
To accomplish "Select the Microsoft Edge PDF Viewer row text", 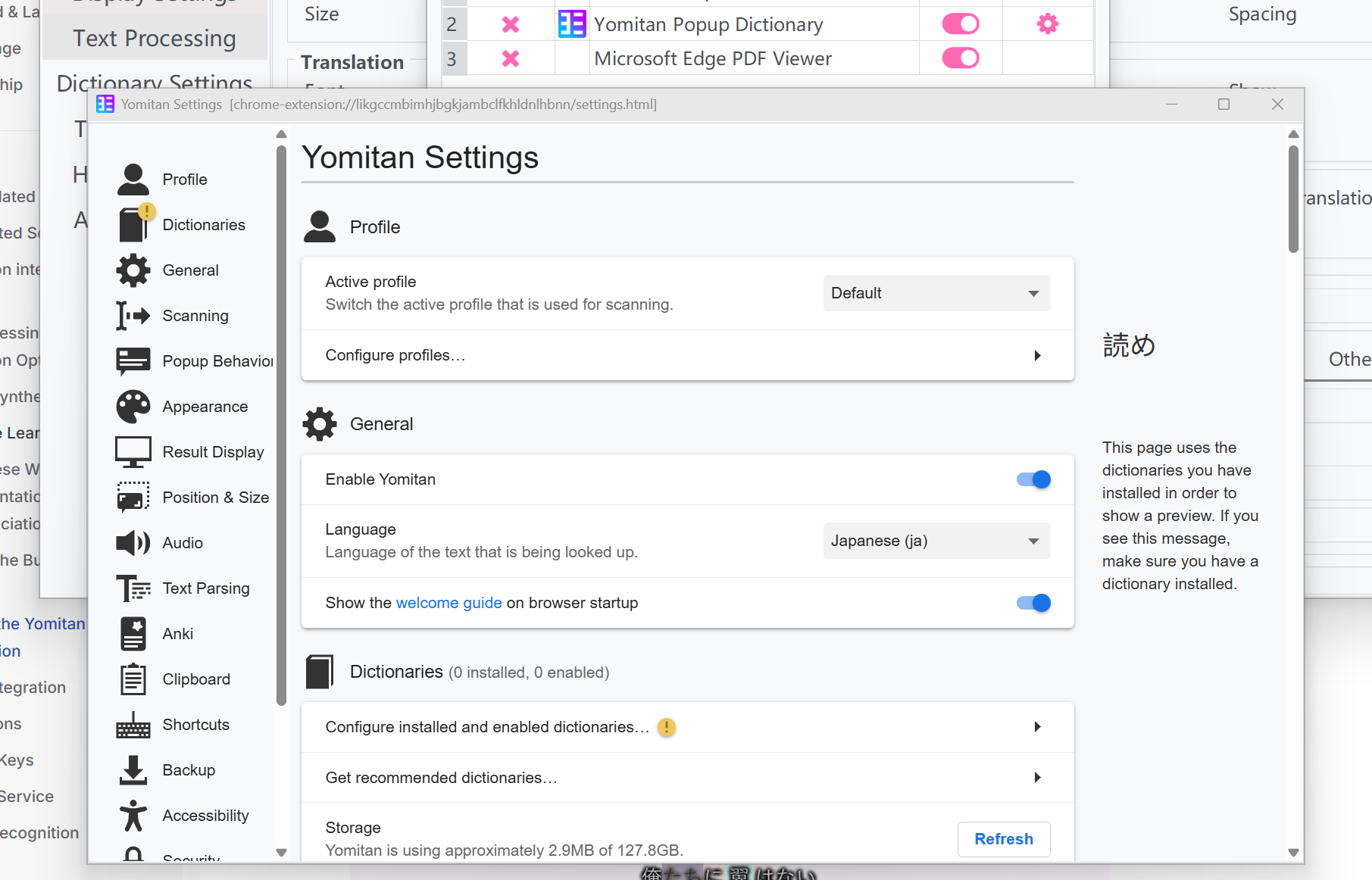I will (713, 58).
